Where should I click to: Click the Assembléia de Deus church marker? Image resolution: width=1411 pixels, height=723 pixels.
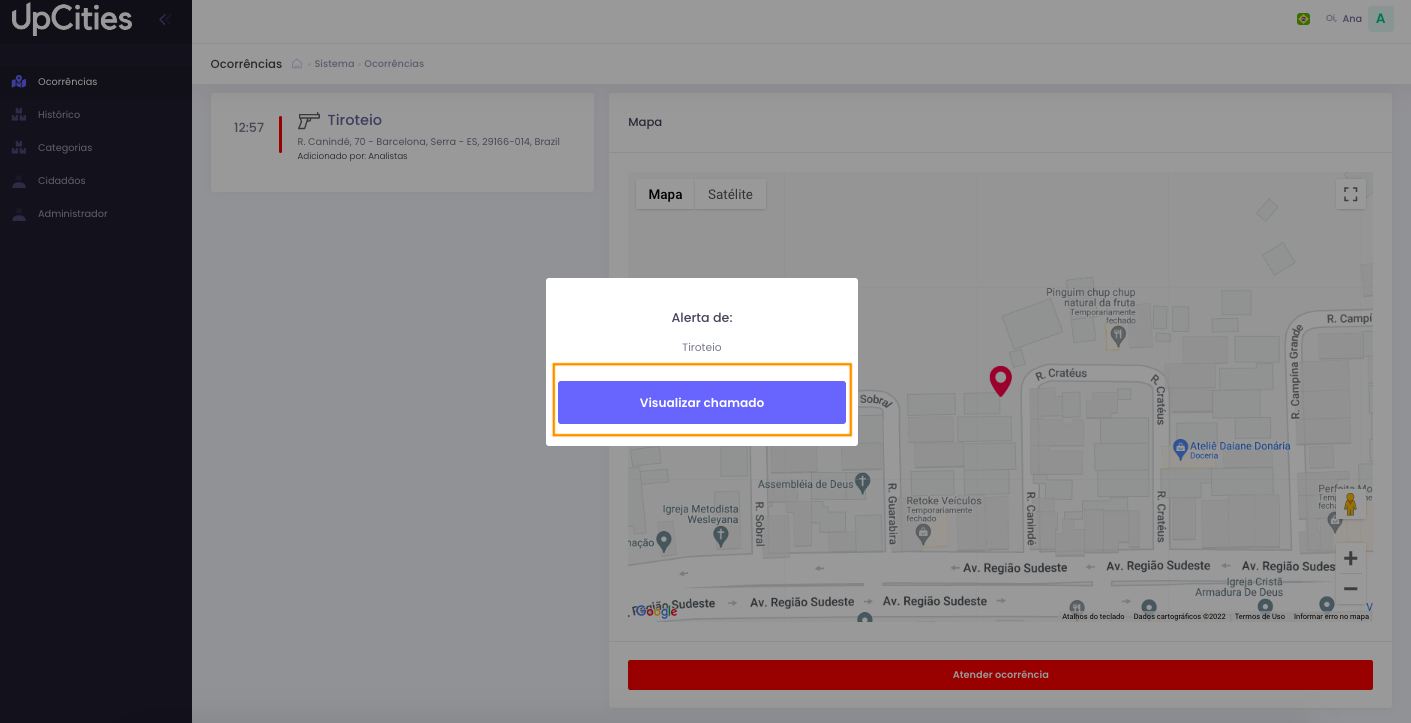[x=863, y=484]
